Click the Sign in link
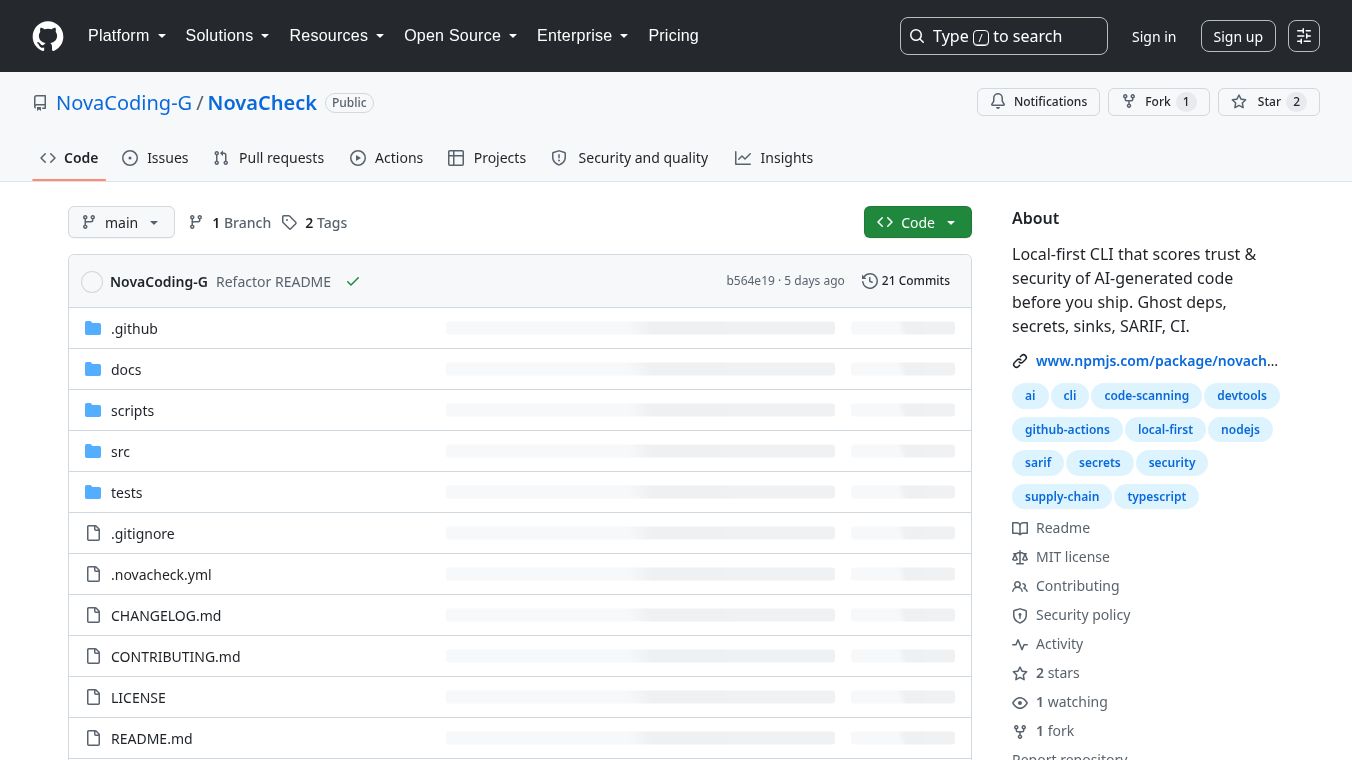The image size is (1352, 760). pos(1154,37)
